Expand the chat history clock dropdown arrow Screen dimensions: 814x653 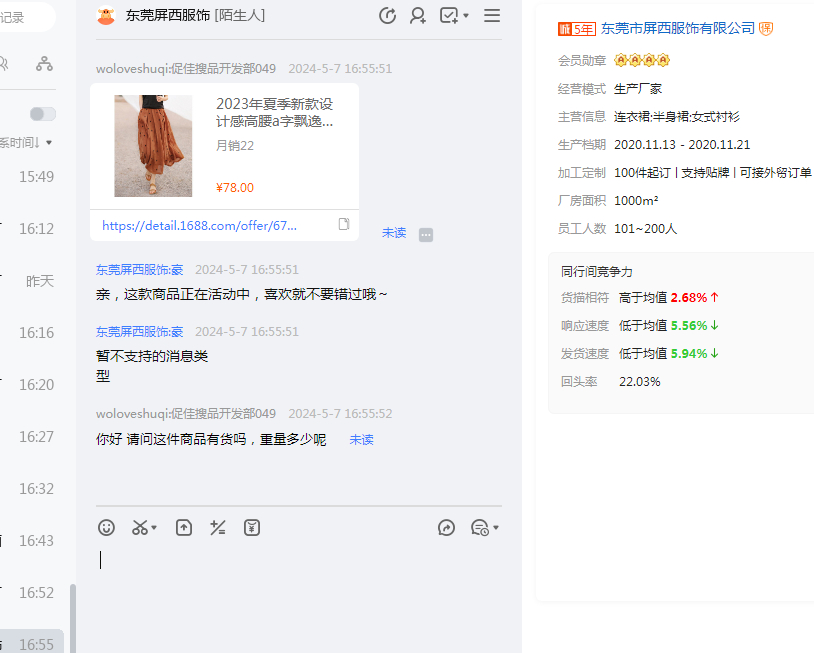coord(496,528)
